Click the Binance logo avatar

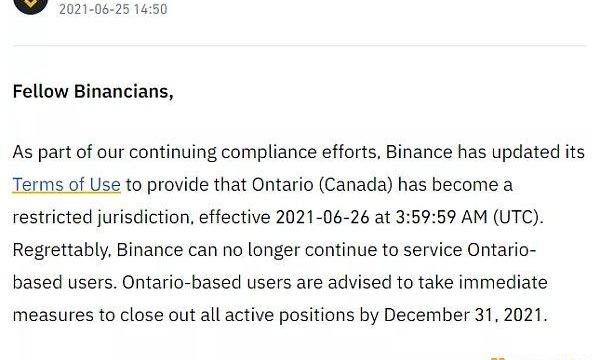click(31, 5)
